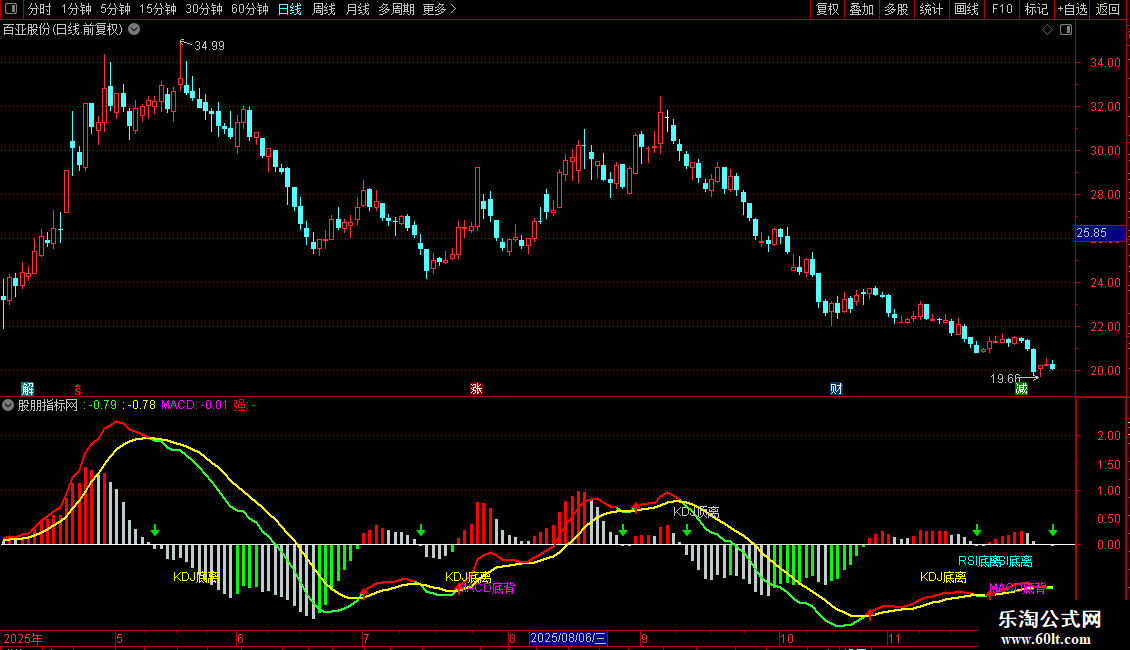
Task: Open the F10 company info
Action: coord(1002,9)
